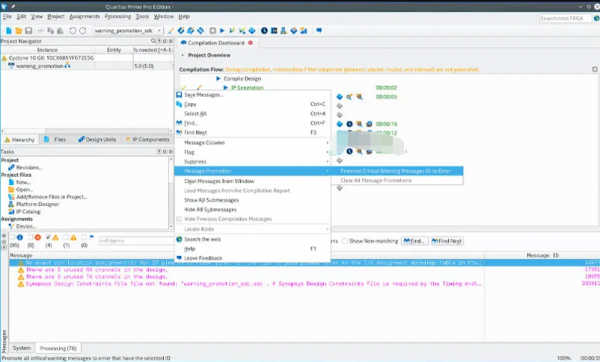
Task: Expand the Message Column submenu
Action: (x=252, y=142)
